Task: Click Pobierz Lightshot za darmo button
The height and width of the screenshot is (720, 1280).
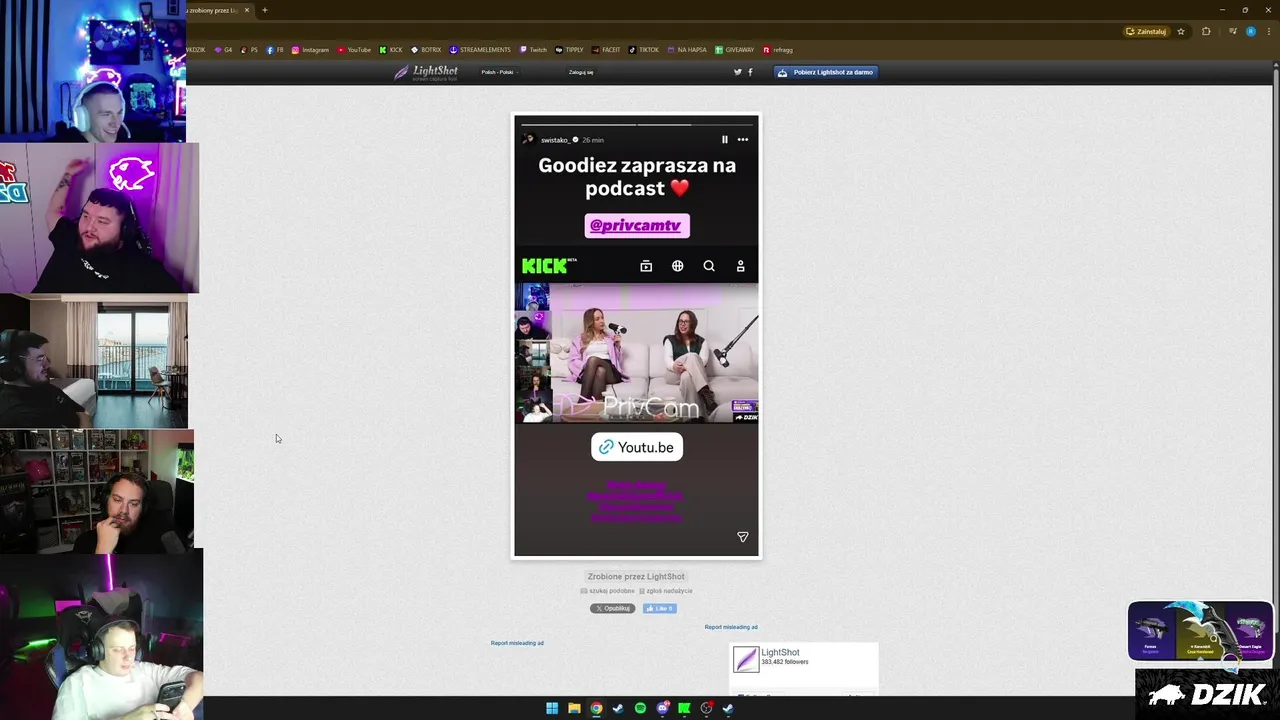Action: click(x=826, y=72)
